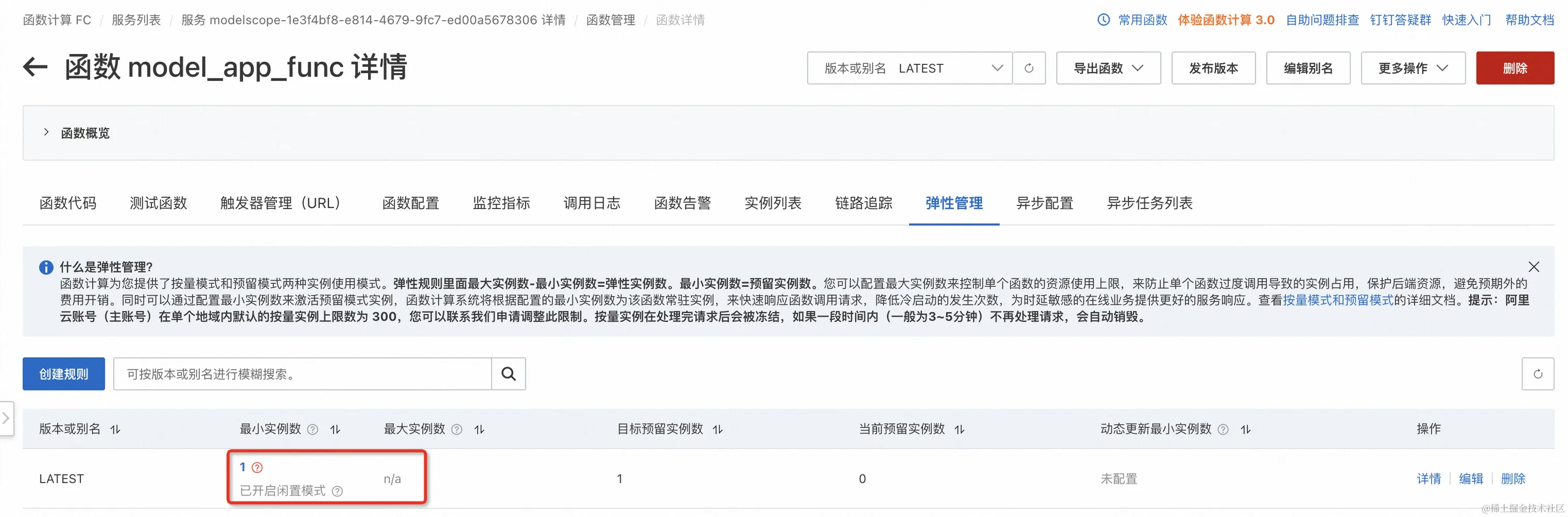Open 按量模式和预留模式 documentation link
This screenshot has height=517, width=1568.
1338,300
